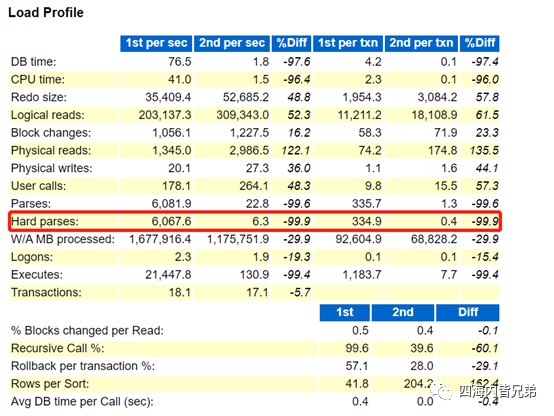Click the Executes per txn value 1,183.7

[x=362, y=275]
